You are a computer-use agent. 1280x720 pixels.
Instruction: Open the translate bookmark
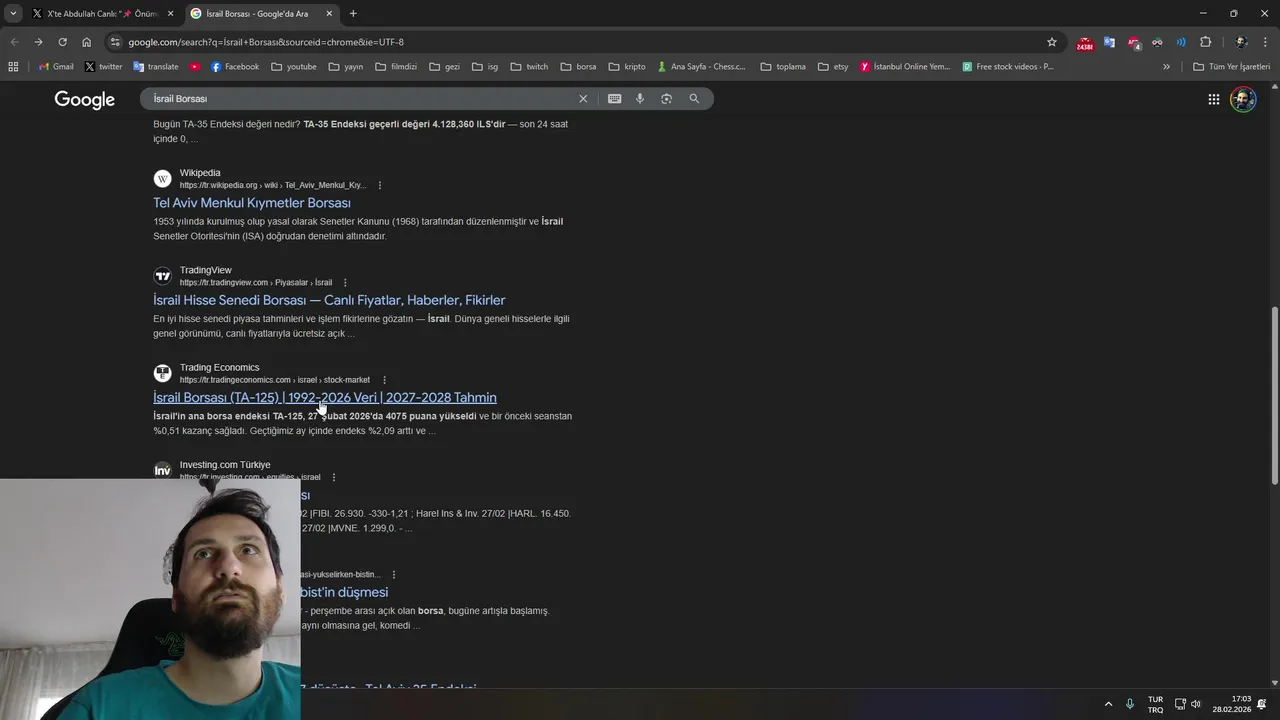156,67
